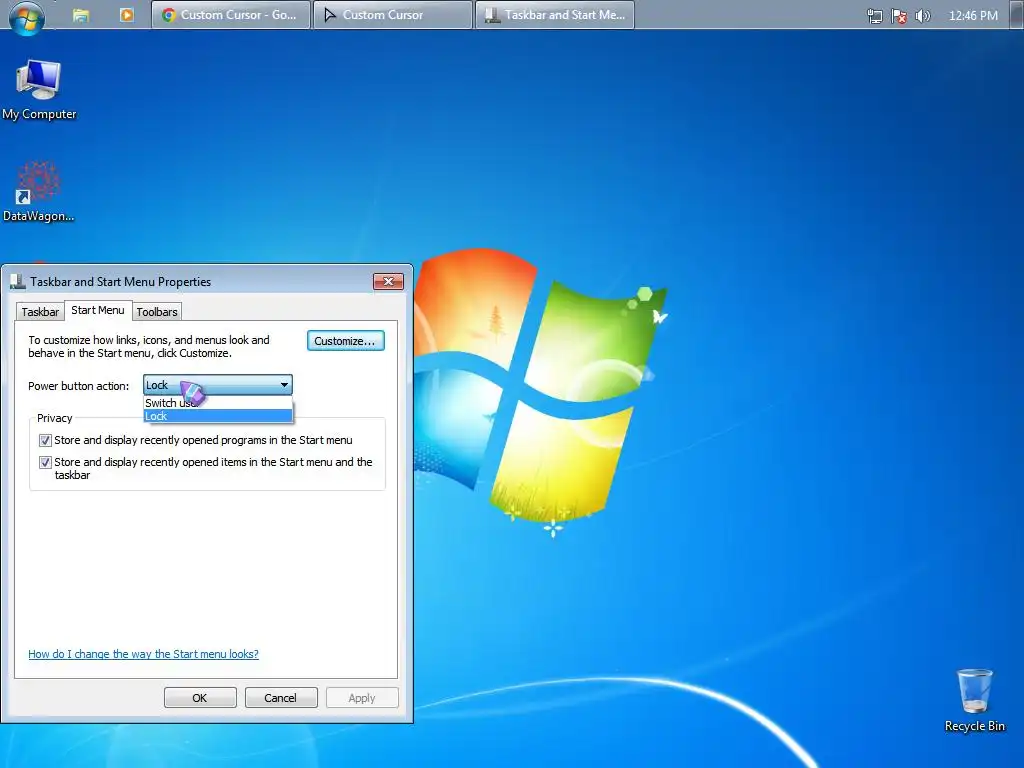Open the Start orb menu
This screenshot has width=1024, height=768.
(x=26, y=18)
